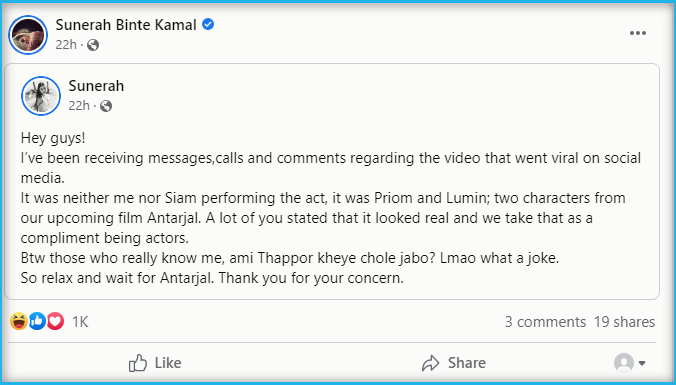The height and width of the screenshot is (385, 676).
Task: Click the globe privacy icon in shared post
Action: click(106, 106)
